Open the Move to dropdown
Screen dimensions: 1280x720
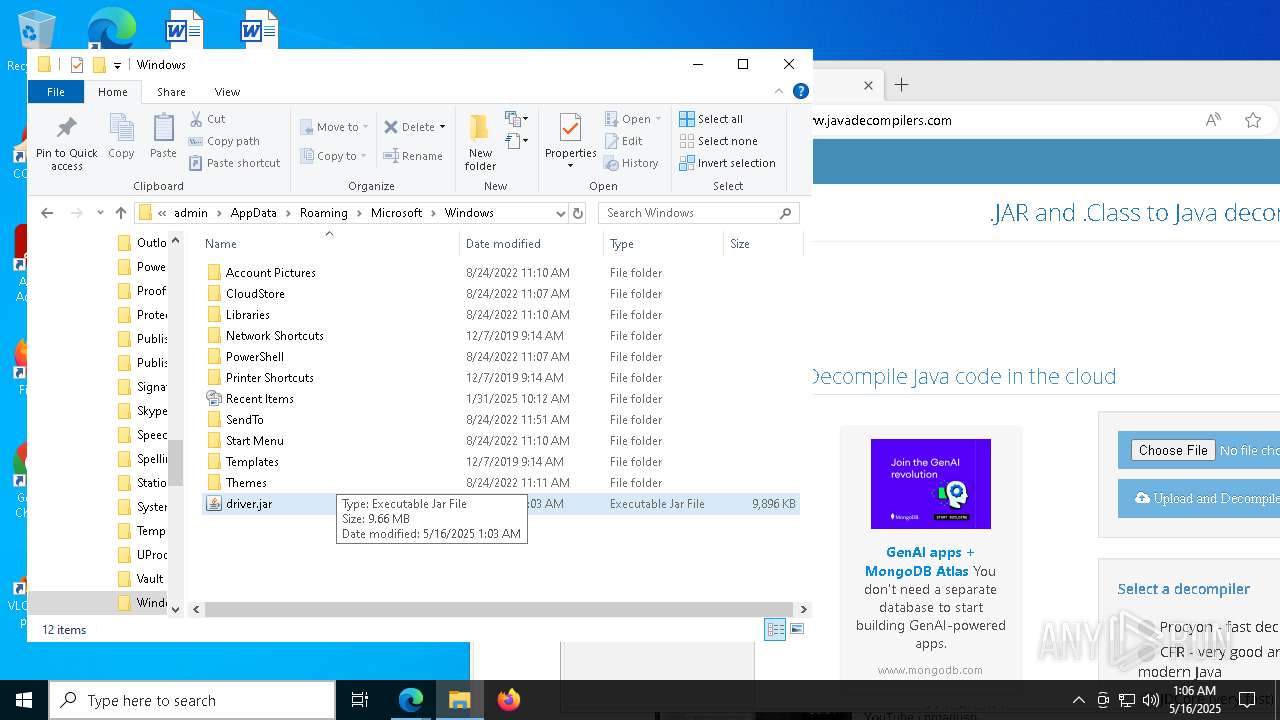(x=335, y=127)
